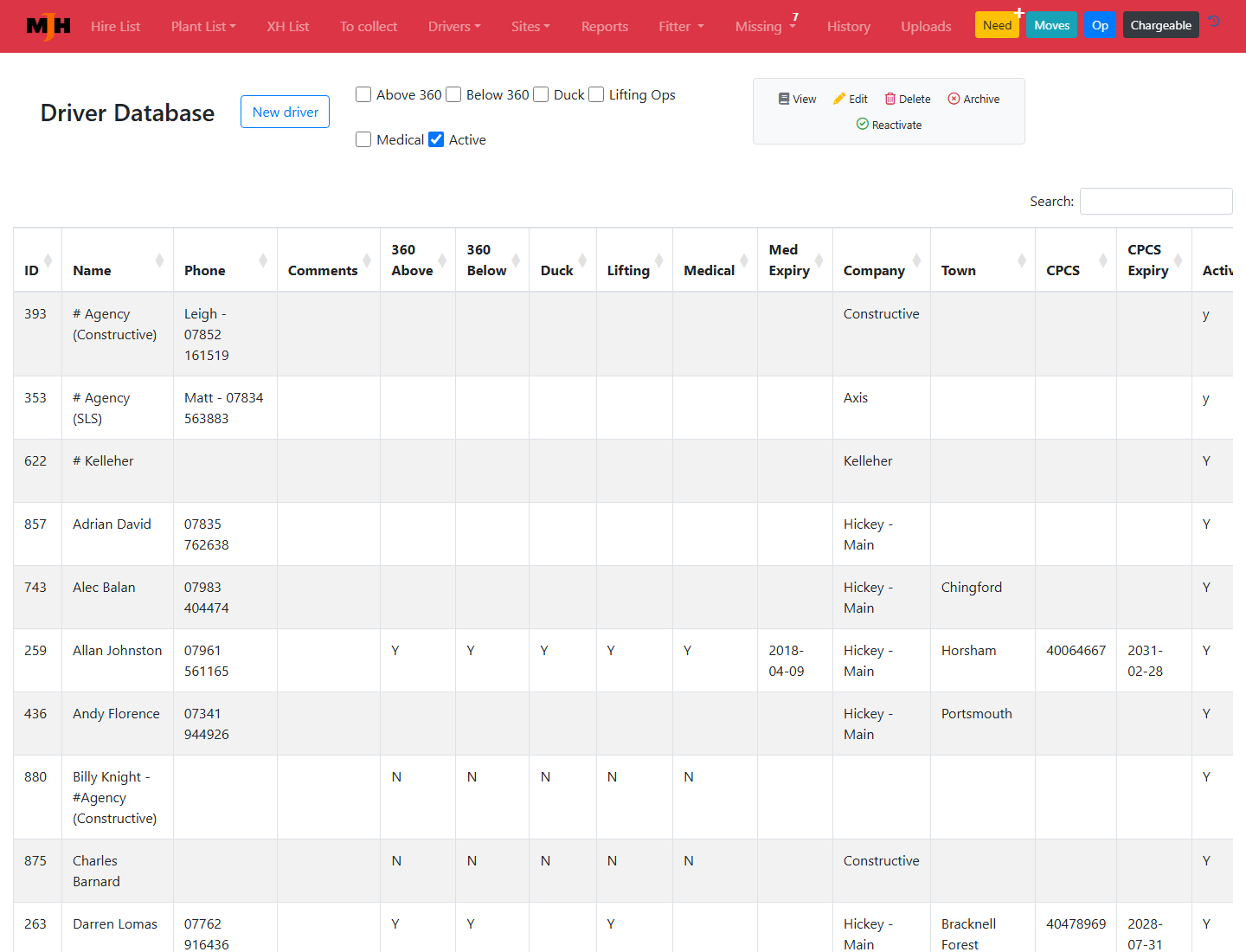
Task: Open the Fitter dropdown menu
Action: 681,26
